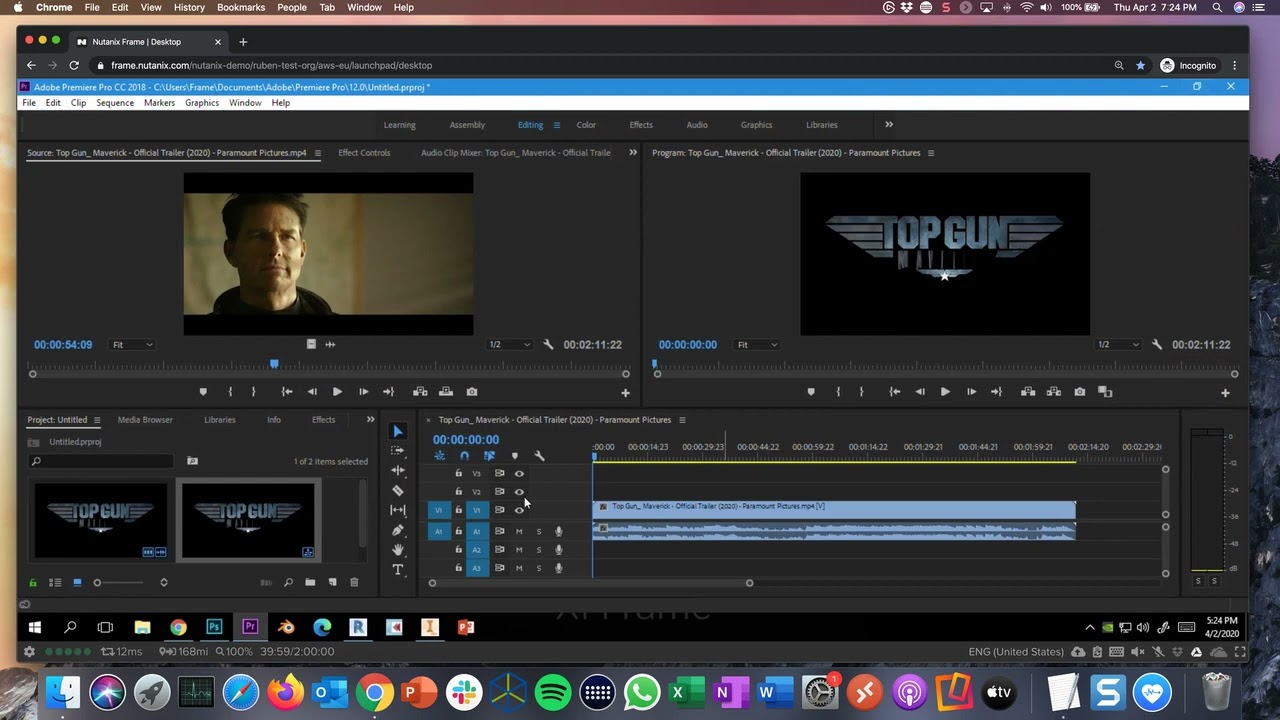Toggle the lock on track V2
Image resolution: width=1280 pixels, height=720 pixels.
(x=459, y=492)
